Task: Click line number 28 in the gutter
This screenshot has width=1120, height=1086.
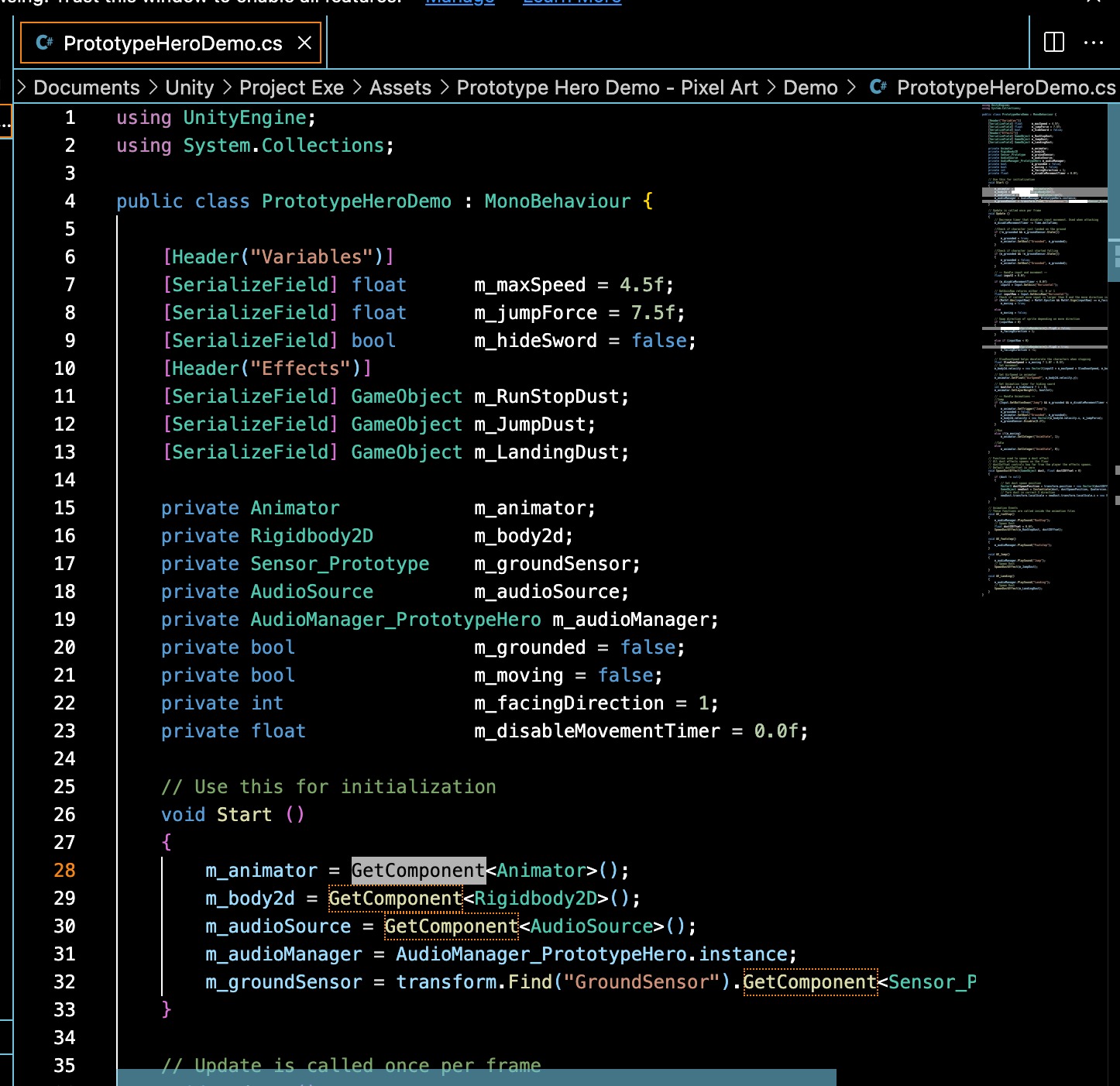Action: (x=65, y=871)
